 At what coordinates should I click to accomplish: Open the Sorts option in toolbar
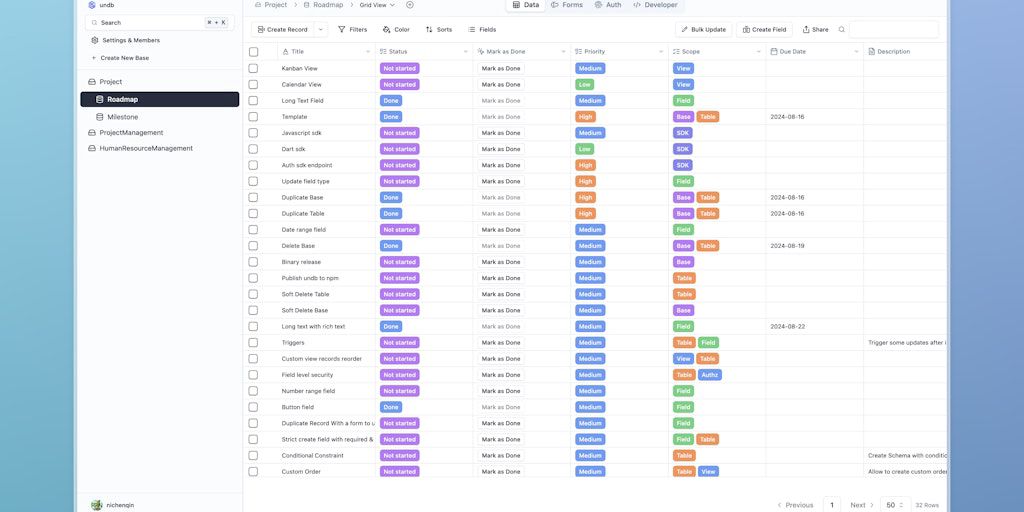(438, 30)
